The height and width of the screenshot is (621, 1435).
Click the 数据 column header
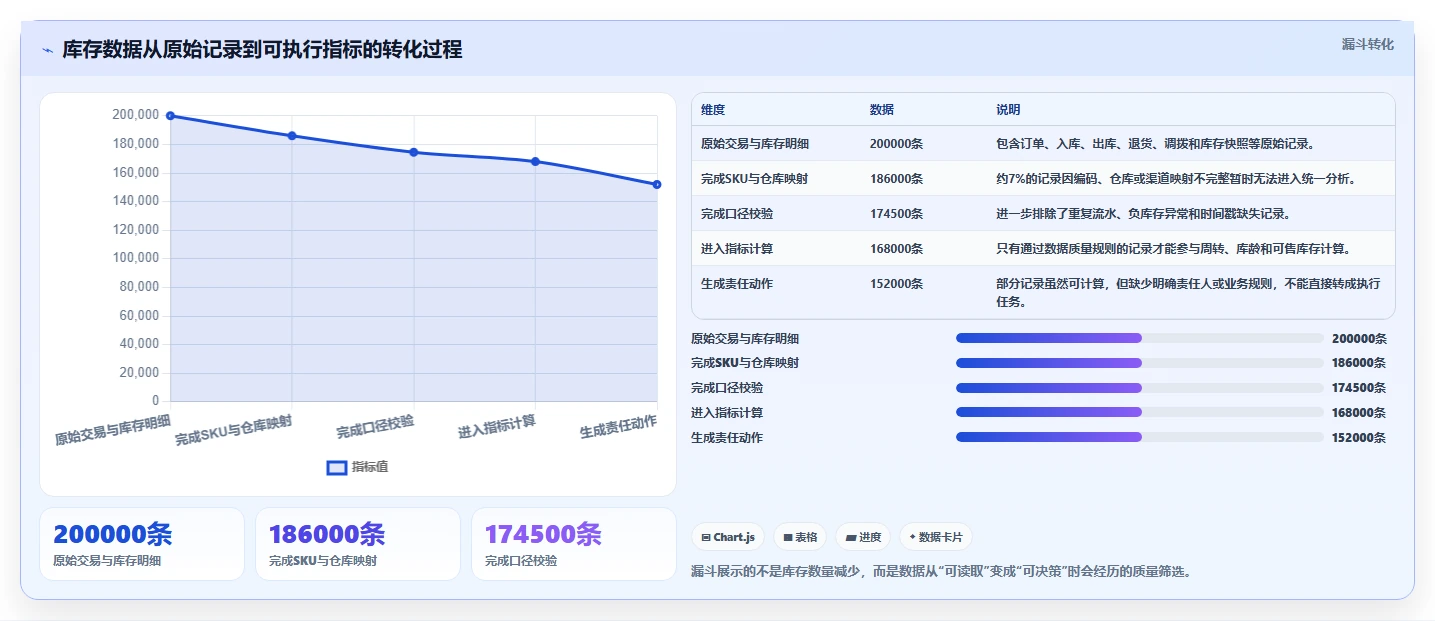[x=882, y=109]
